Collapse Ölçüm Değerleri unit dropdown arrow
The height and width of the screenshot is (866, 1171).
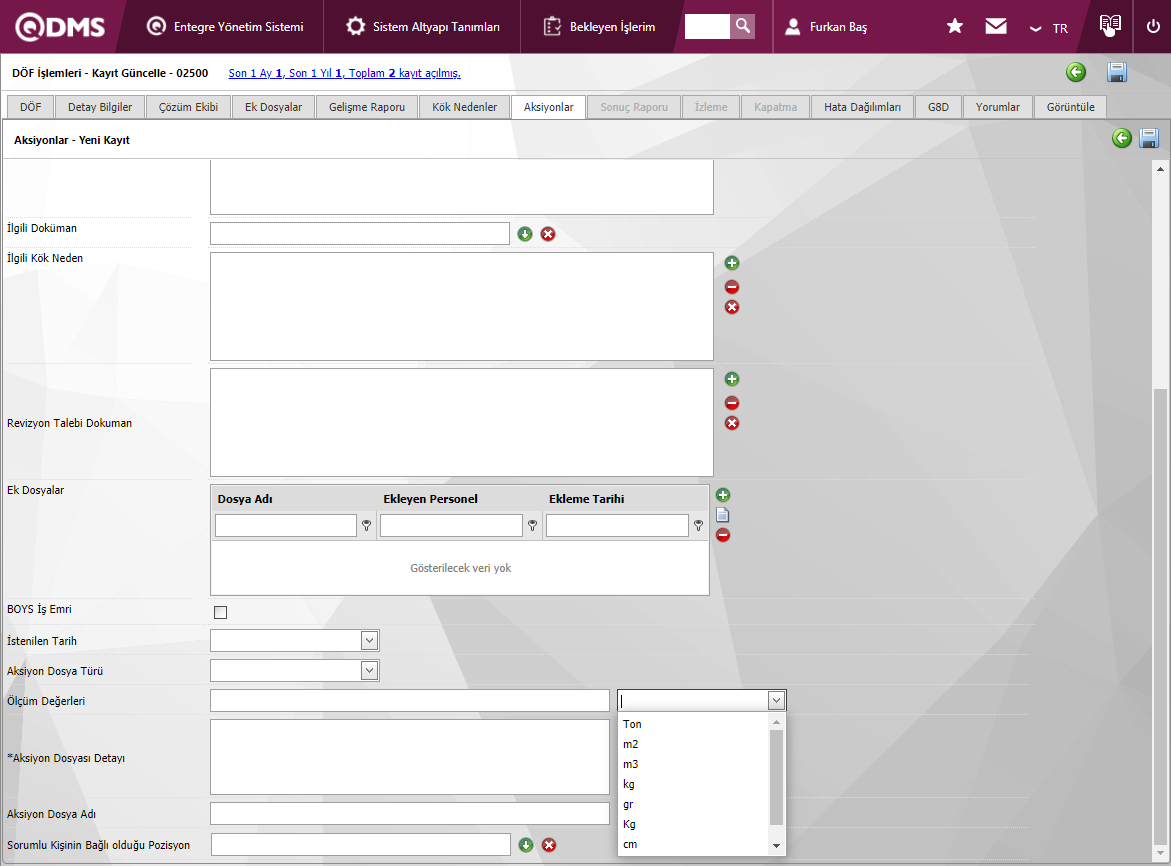776,700
